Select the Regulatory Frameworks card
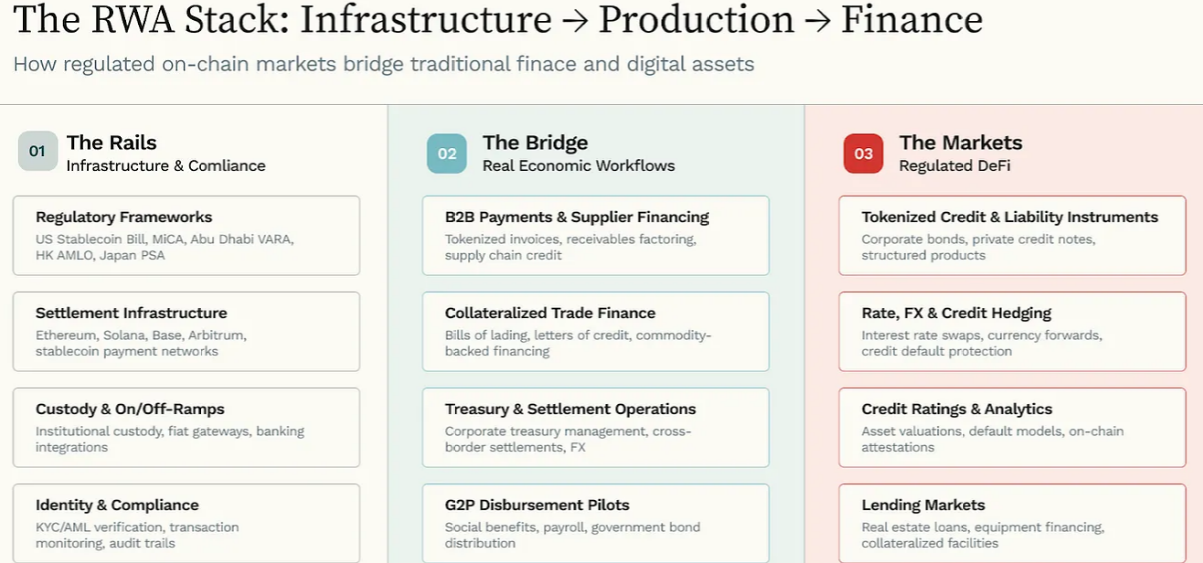 (x=186, y=235)
